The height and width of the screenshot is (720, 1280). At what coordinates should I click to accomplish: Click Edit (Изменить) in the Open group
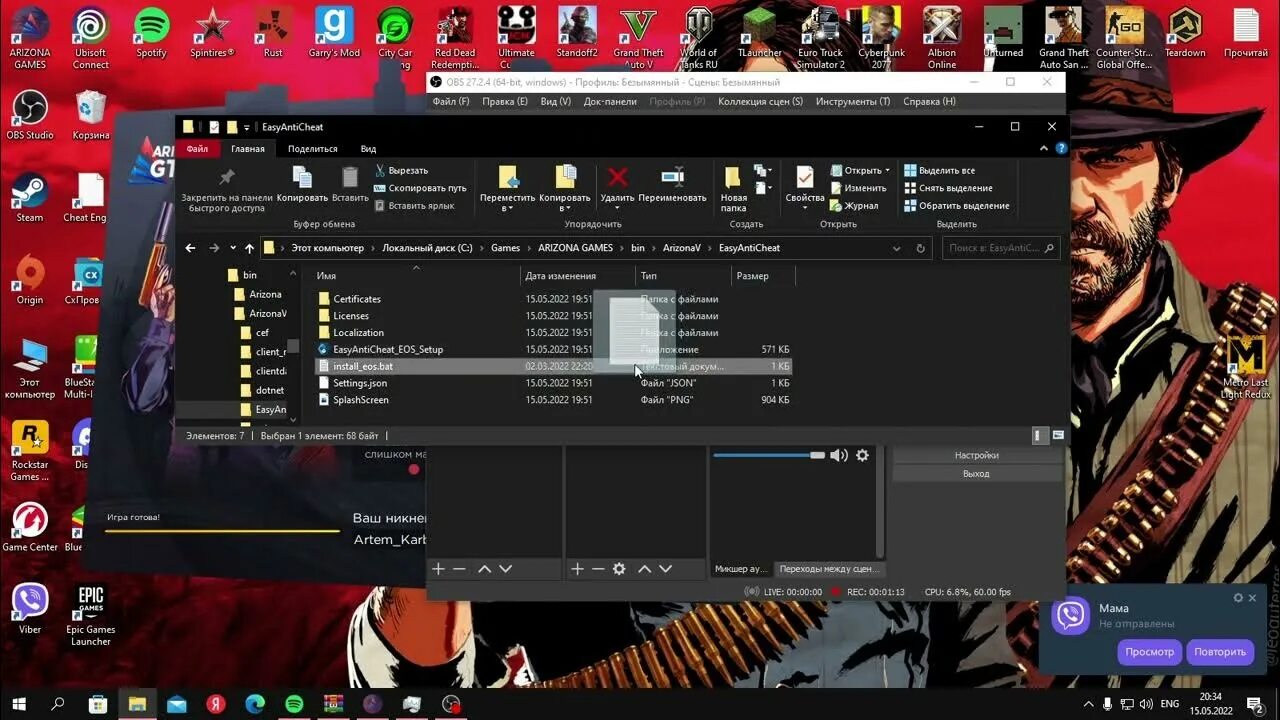tap(857, 188)
